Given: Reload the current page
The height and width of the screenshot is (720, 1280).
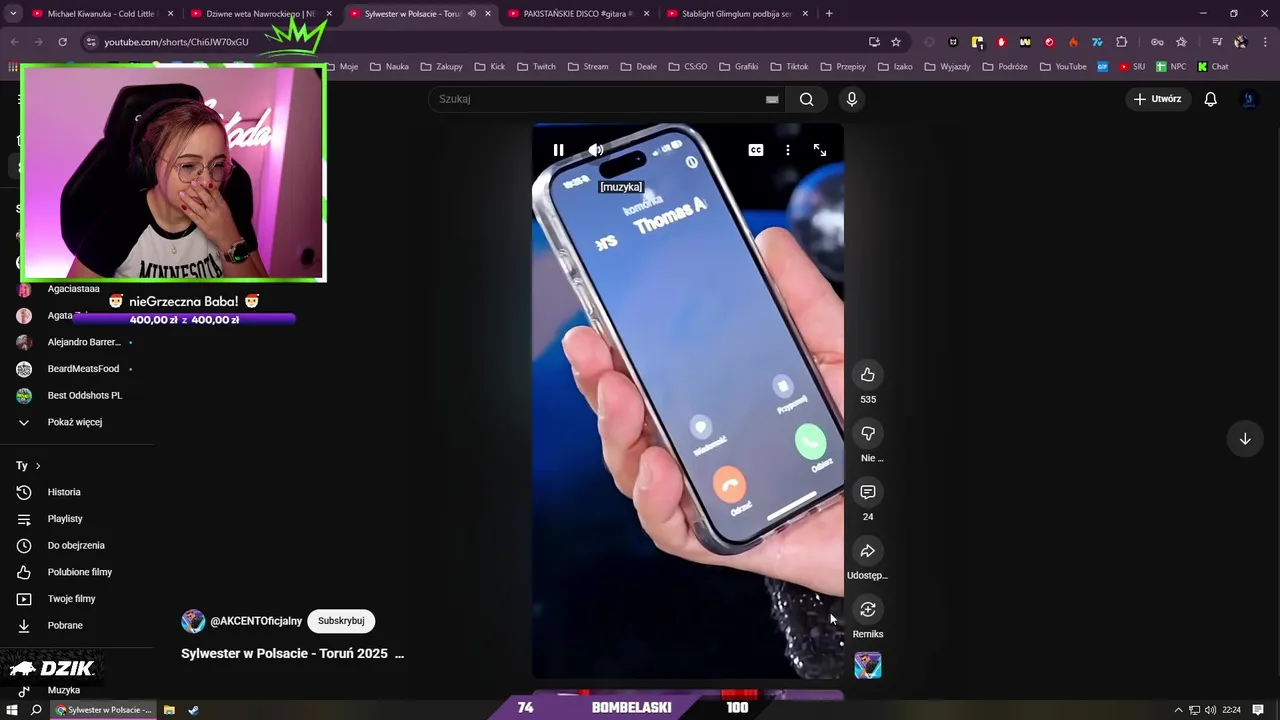Looking at the screenshot, I should [x=62, y=42].
